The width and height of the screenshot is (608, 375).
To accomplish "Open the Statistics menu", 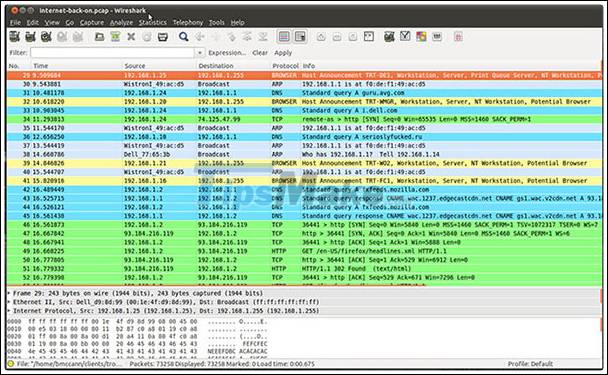I will coord(153,22).
